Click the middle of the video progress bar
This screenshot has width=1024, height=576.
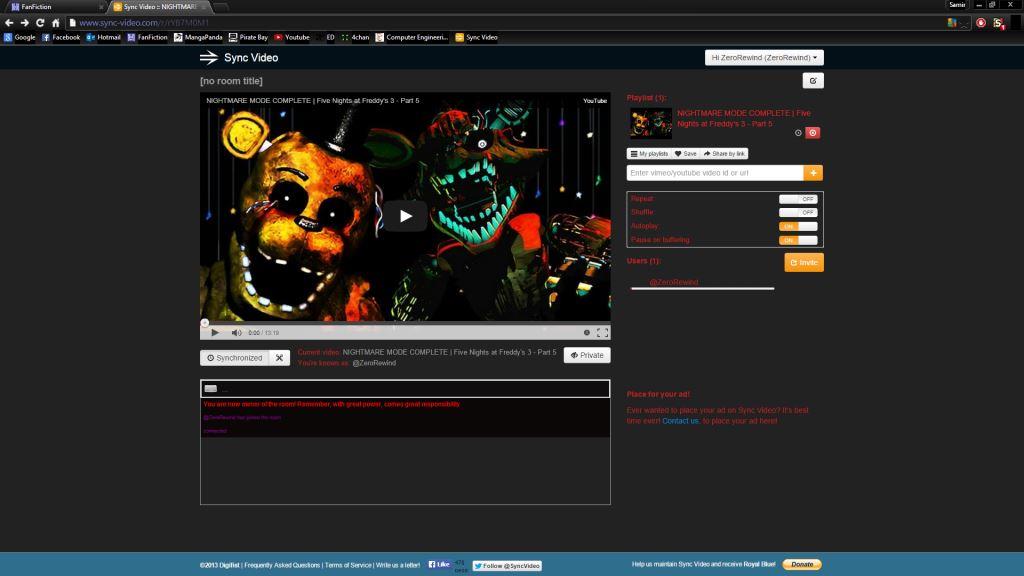point(405,323)
